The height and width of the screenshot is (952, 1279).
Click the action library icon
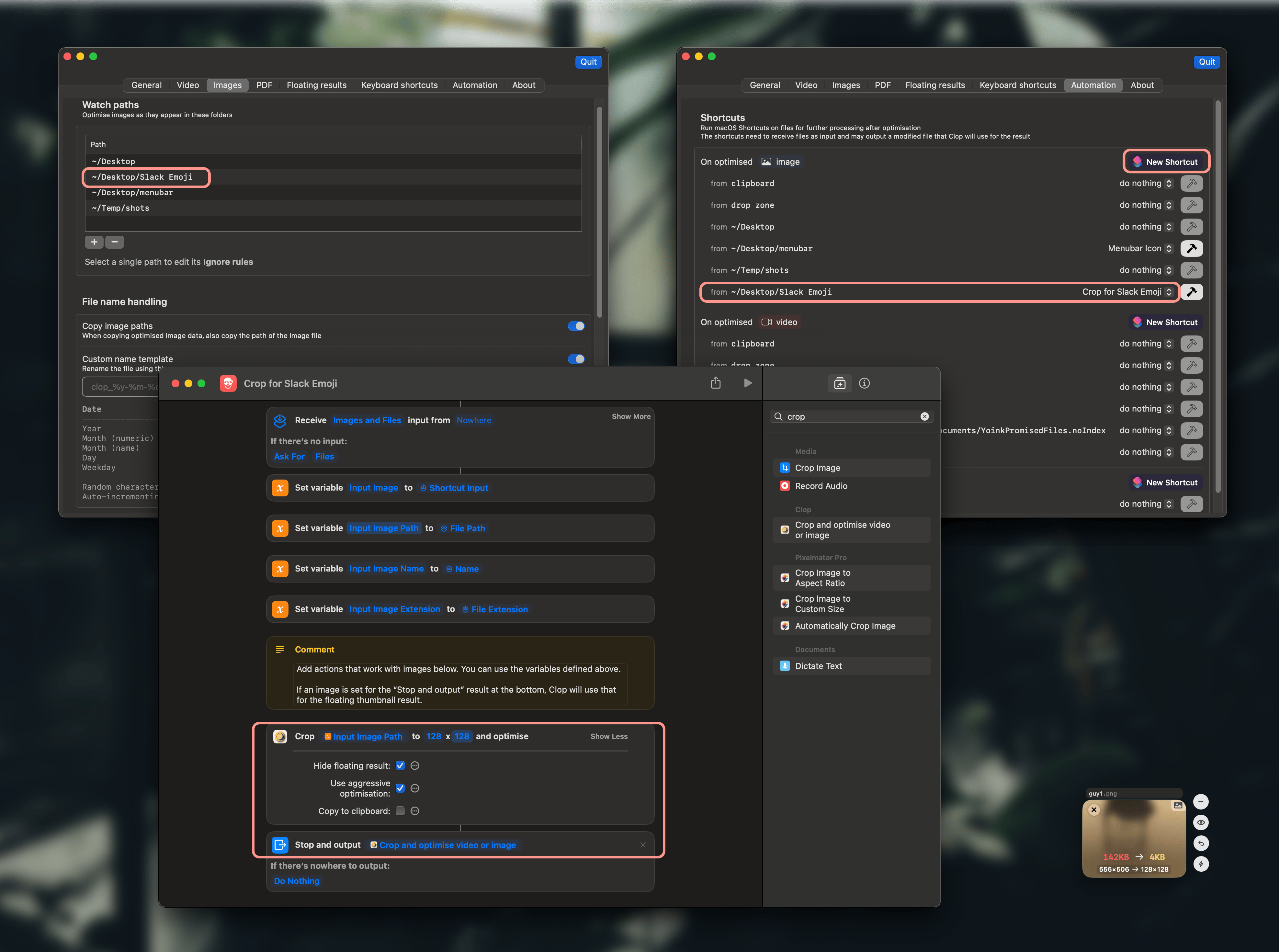click(x=839, y=383)
